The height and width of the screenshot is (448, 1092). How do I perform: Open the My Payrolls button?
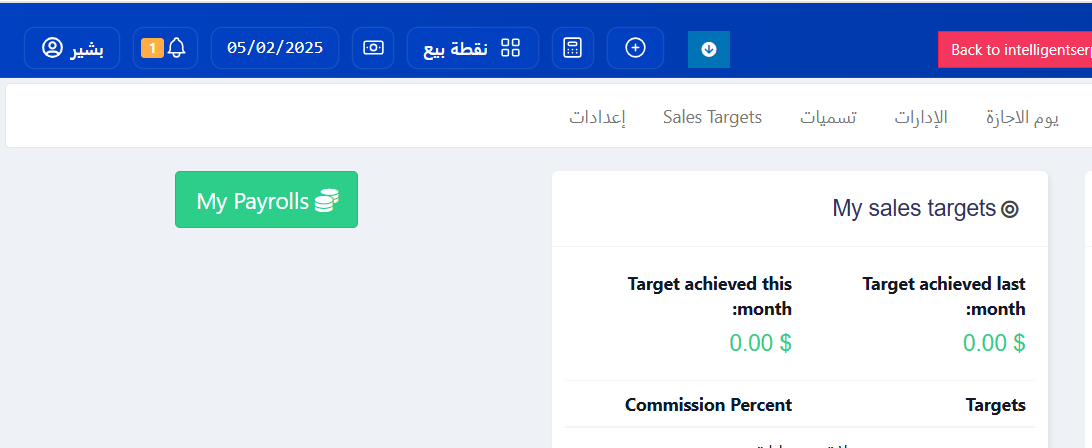266,200
